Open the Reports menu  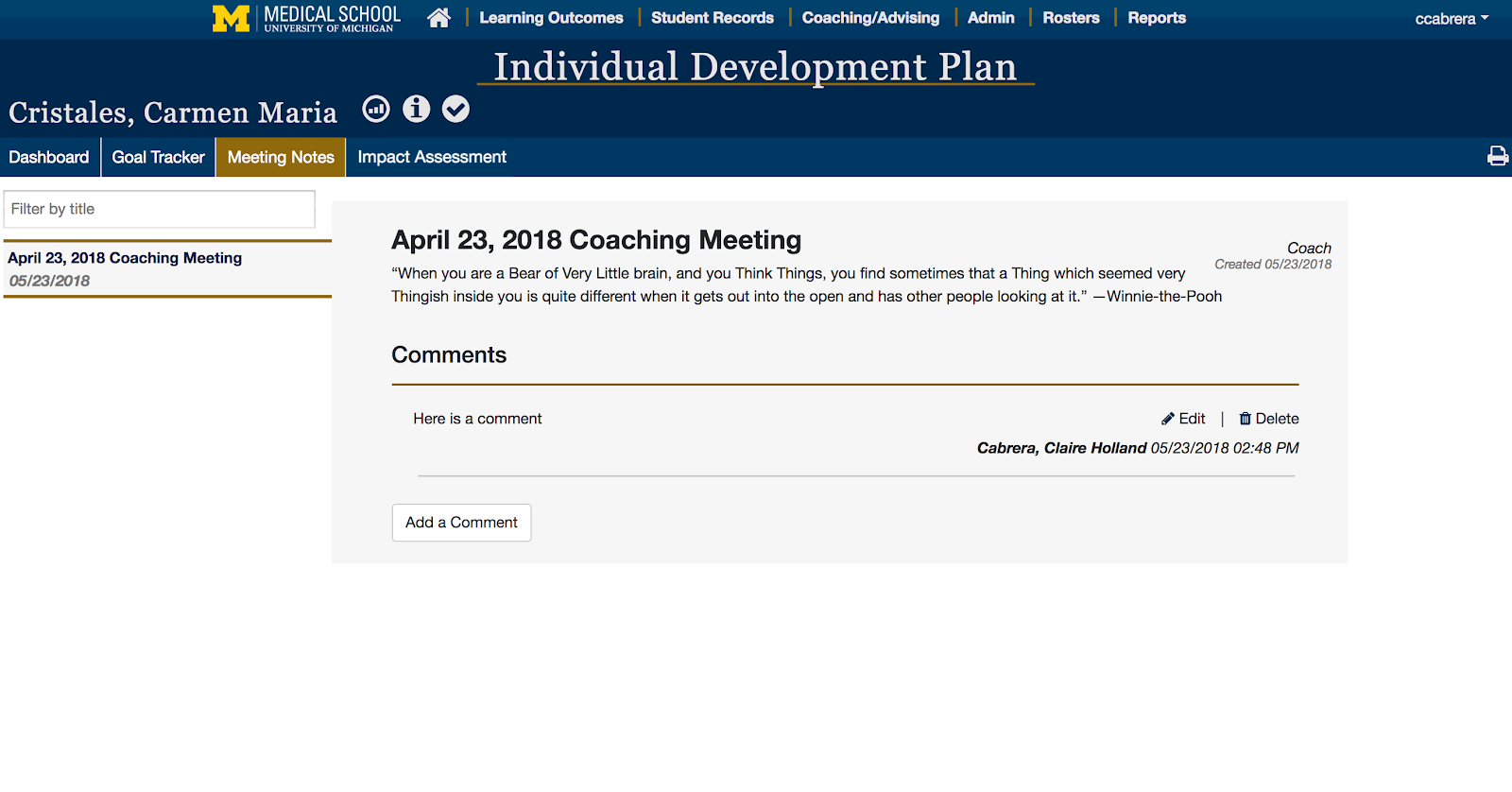1157,18
